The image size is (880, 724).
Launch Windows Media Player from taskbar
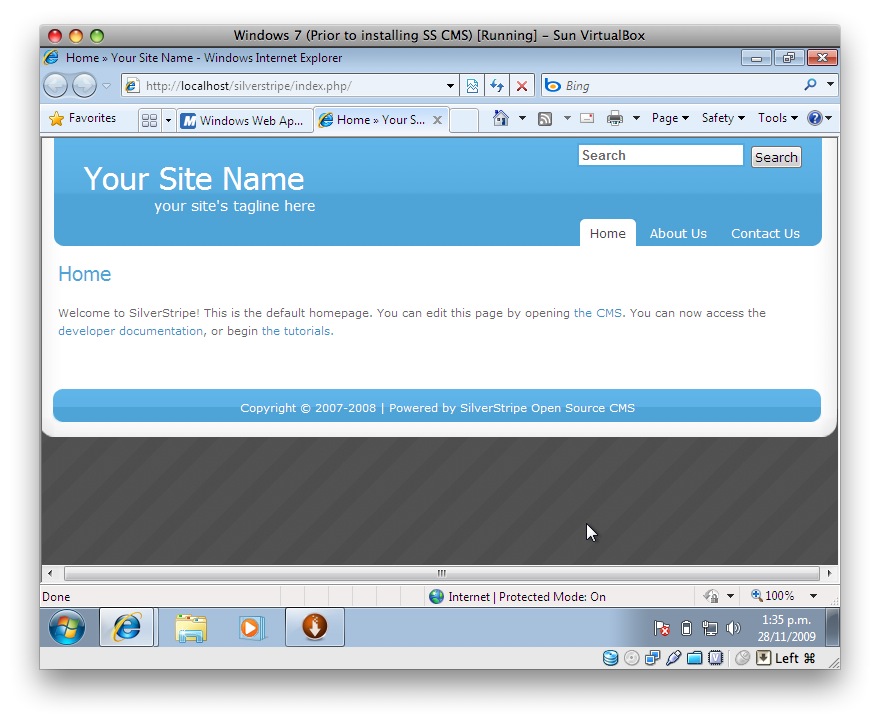(251, 628)
